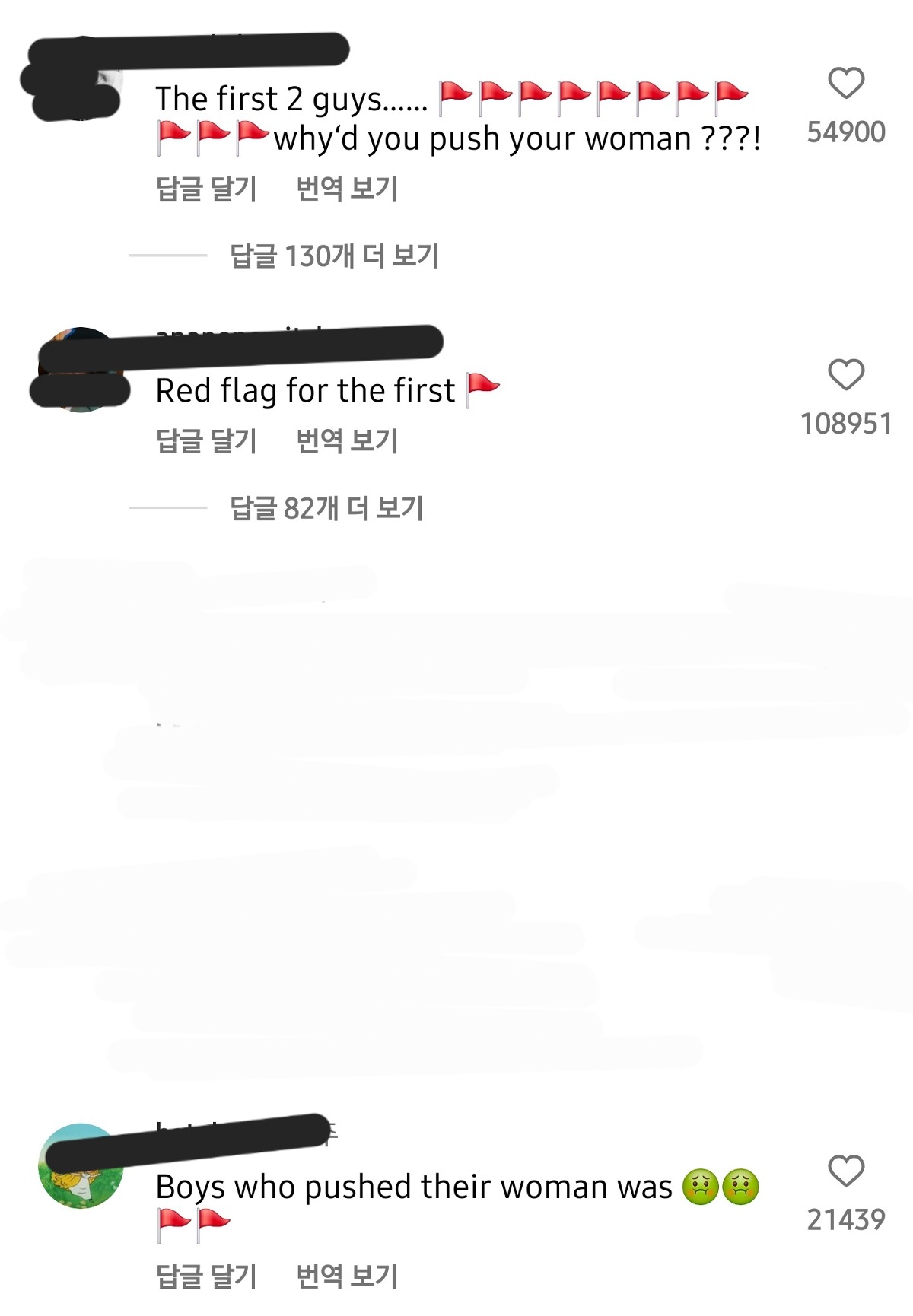Show translation '번역 보기' for 'Red flag' comment
Image resolution: width=913 pixels, height=1316 pixels.
pyautogui.click(x=347, y=440)
